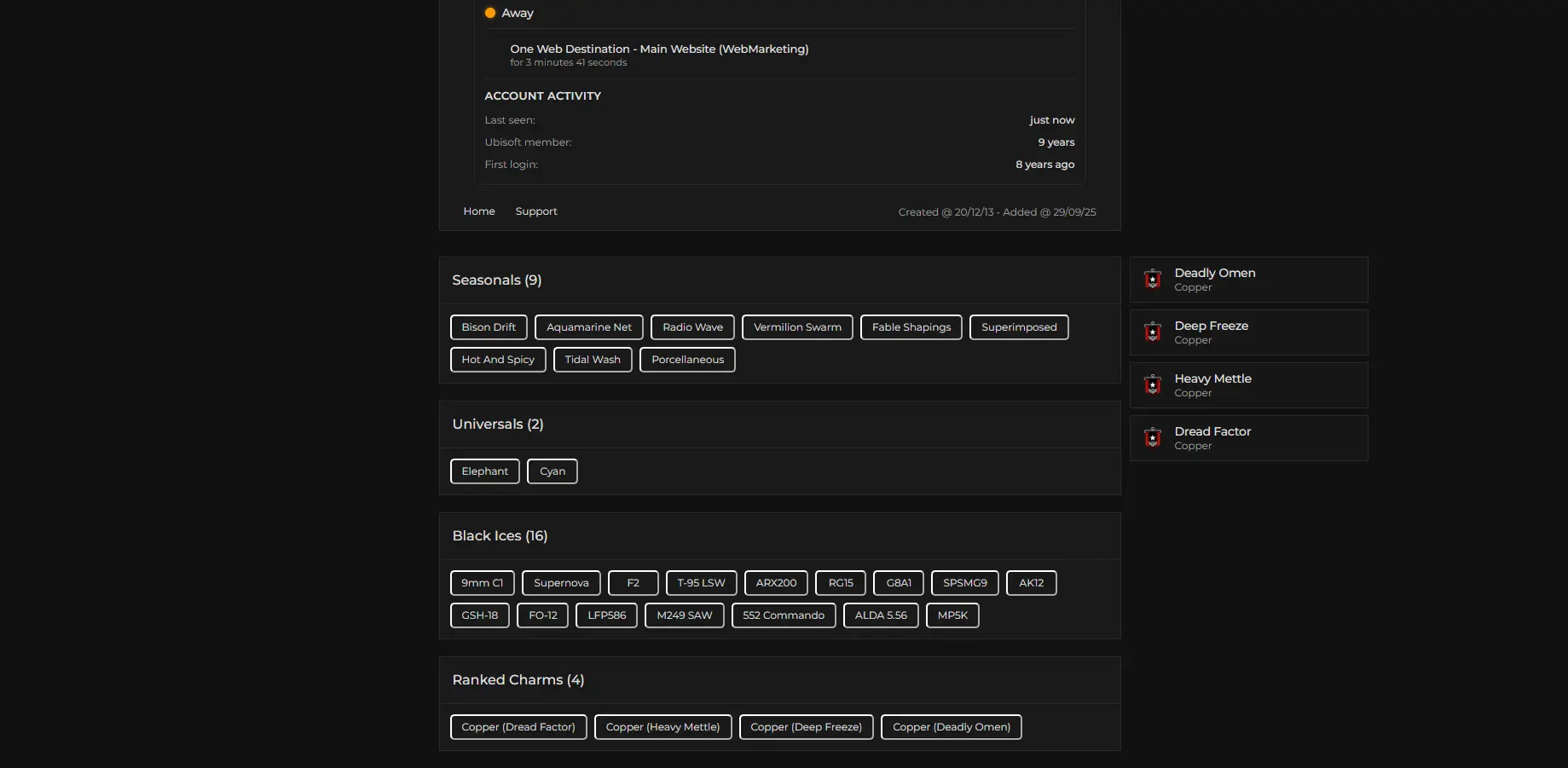
Task: Click the Dread Factor charm icon
Action: tap(1153, 438)
